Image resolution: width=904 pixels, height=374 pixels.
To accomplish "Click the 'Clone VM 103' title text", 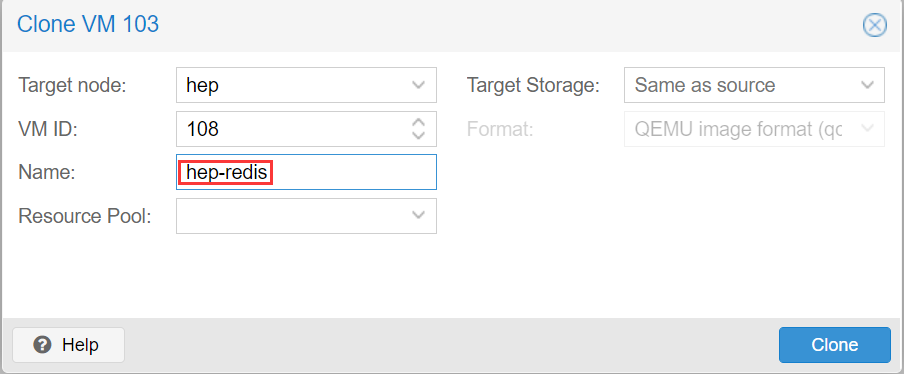I will pos(88,25).
